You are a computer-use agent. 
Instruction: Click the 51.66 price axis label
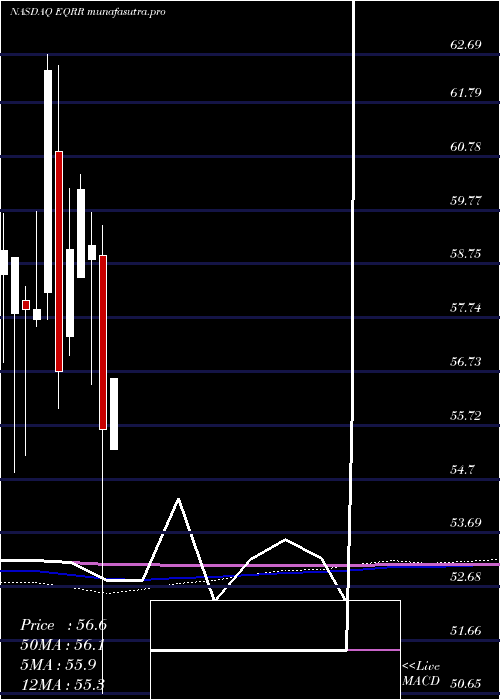click(466, 630)
